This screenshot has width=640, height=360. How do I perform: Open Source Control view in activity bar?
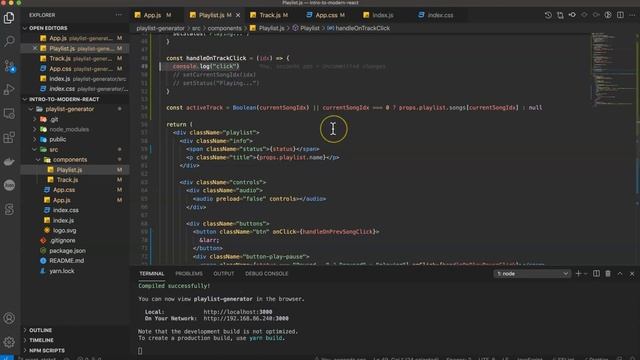9,66
